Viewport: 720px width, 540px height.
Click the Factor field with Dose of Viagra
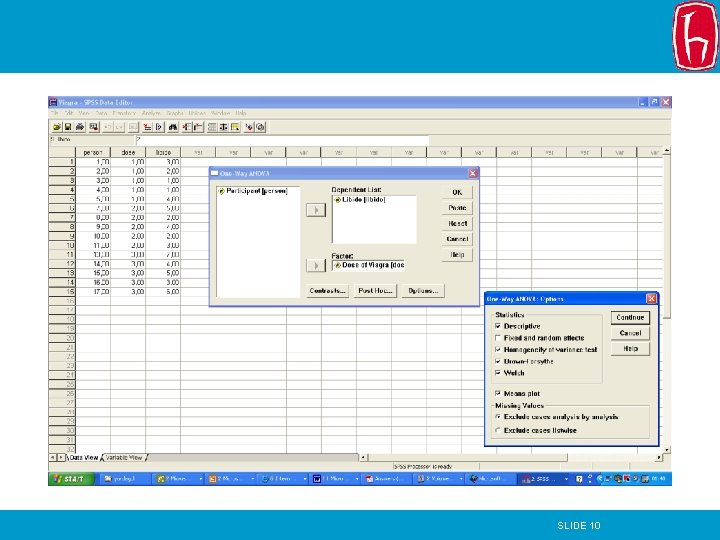[368, 265]
